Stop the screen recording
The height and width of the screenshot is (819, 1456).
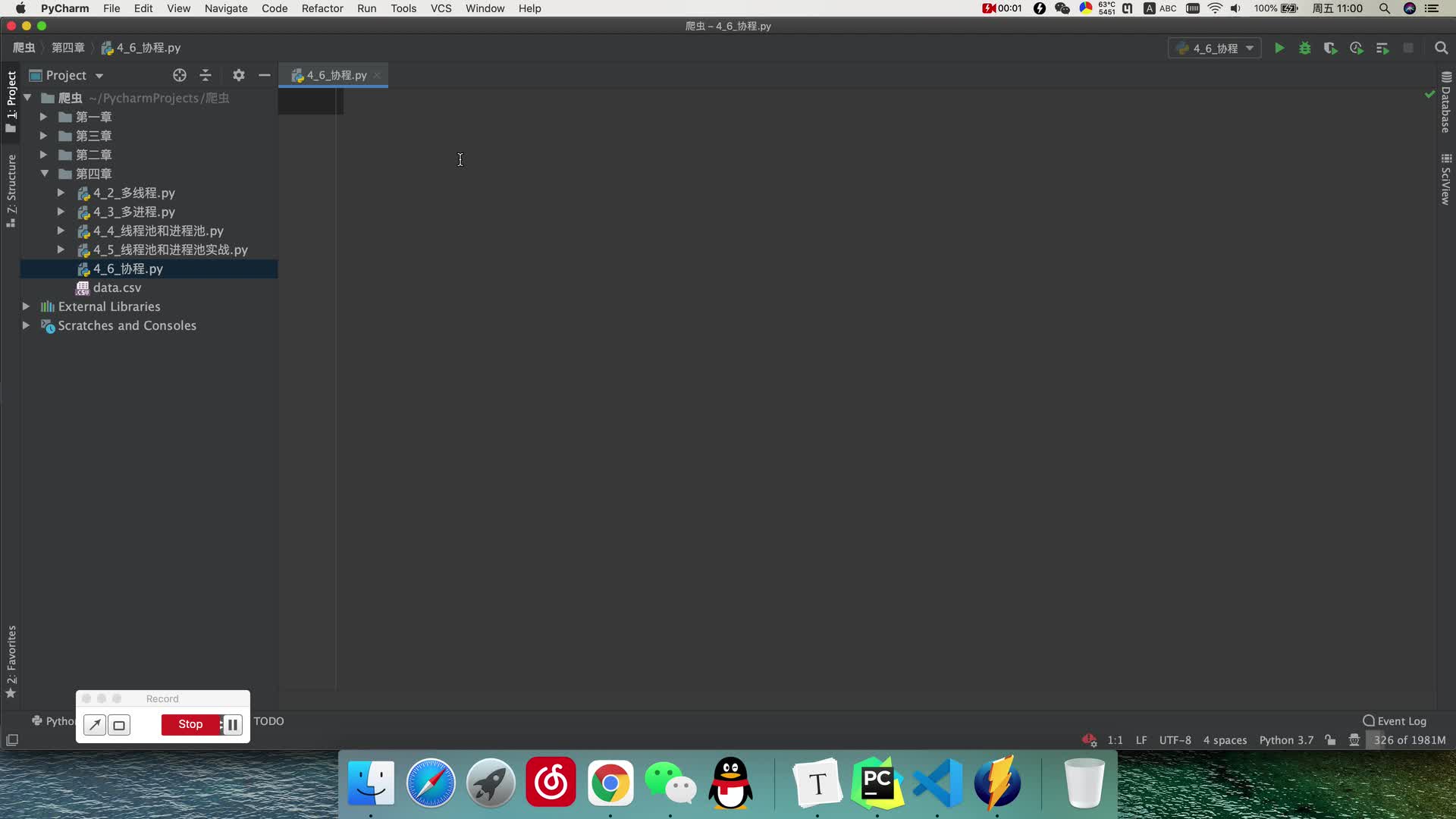point(190,725)
